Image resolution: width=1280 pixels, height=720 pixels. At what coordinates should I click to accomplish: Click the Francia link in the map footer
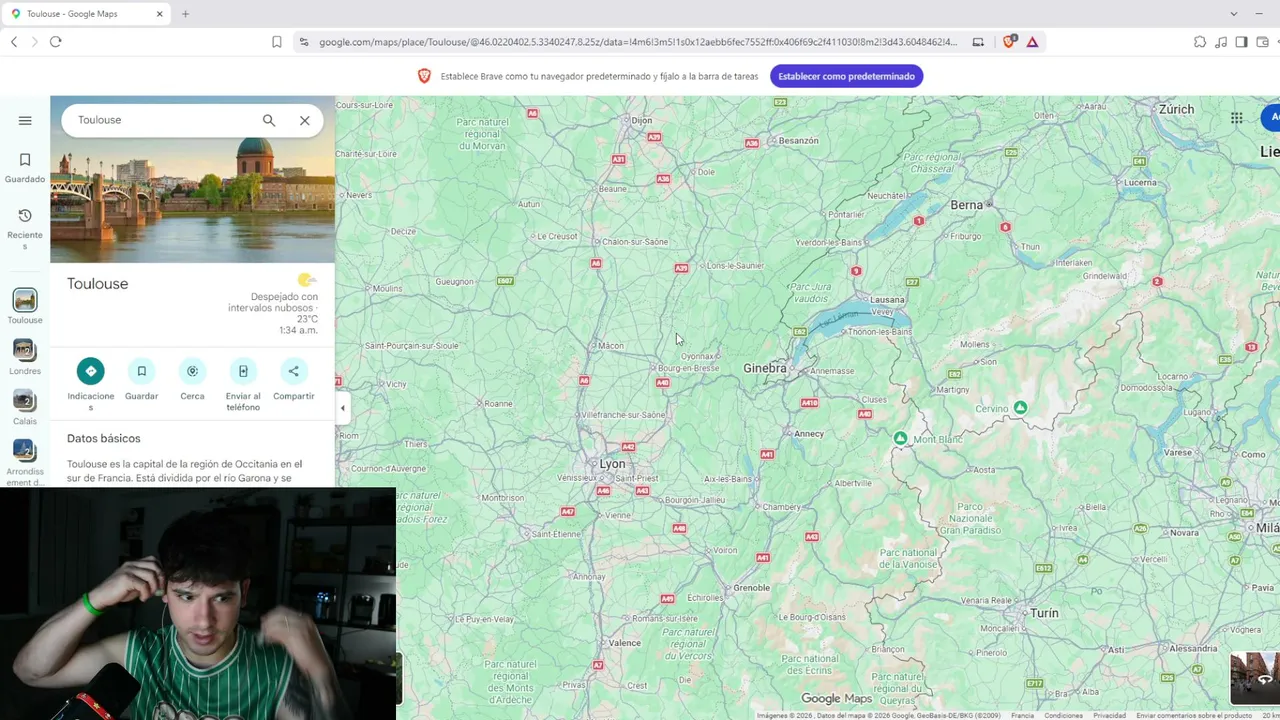[x=1022, y=715]
